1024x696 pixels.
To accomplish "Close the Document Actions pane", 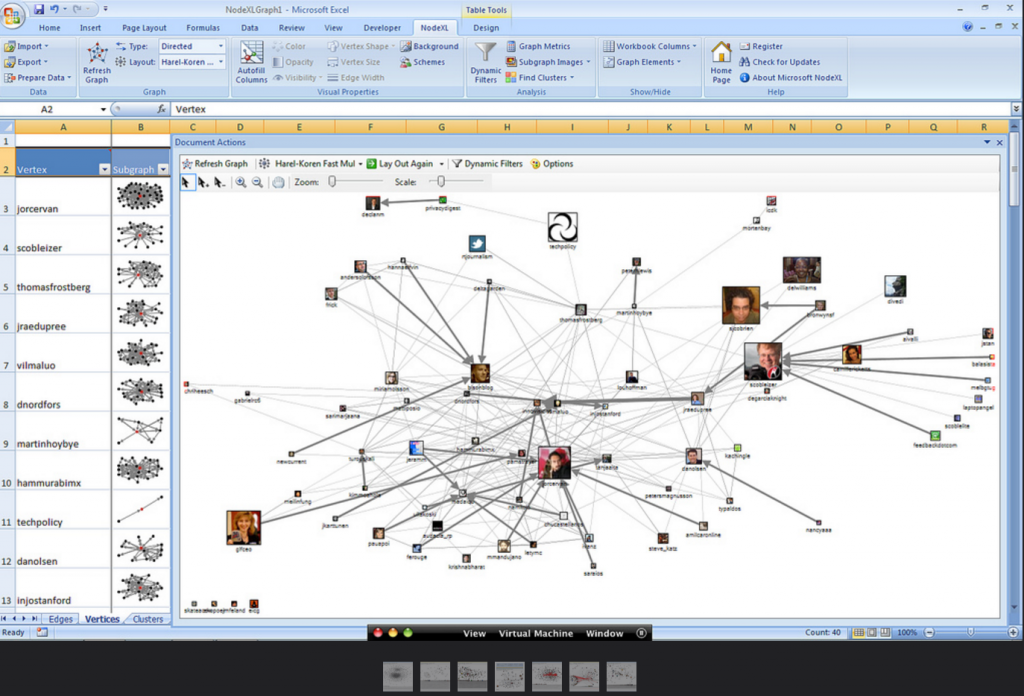I will (x=1000, y=142).
